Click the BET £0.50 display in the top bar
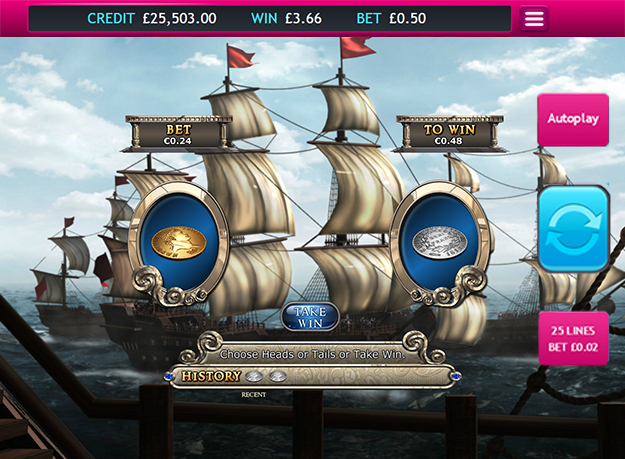Screen dimensions: 625x459 tap(391, 18)
